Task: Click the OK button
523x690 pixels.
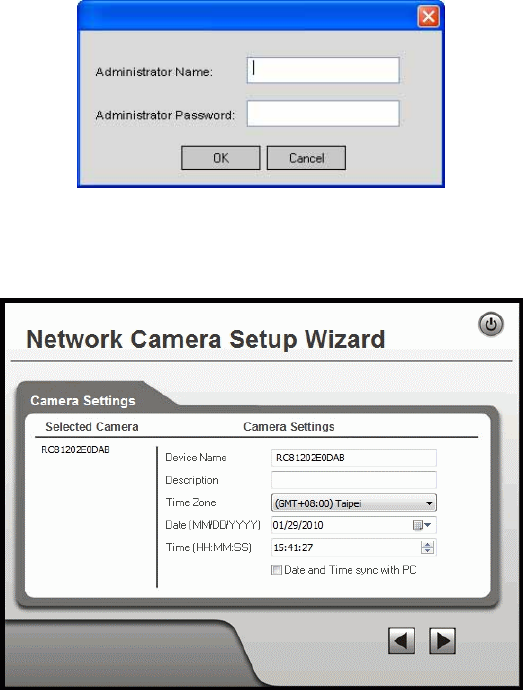Action: point(221,158)
